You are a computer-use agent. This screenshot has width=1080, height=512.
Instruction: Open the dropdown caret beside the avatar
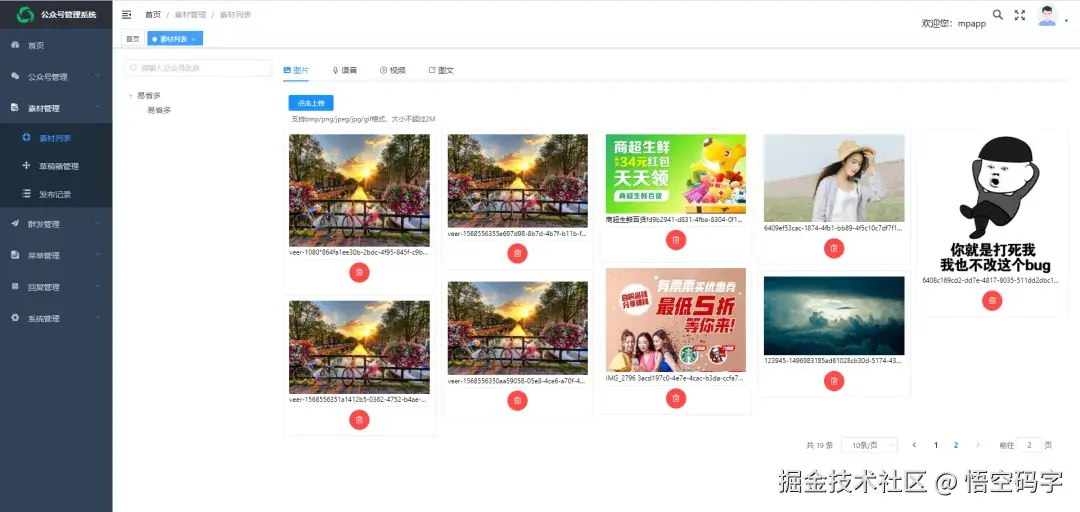pos(1066,21)
